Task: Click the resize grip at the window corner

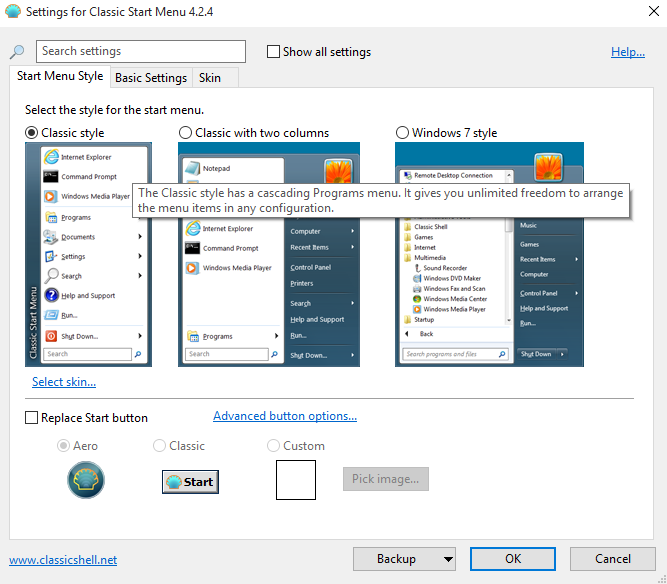Action: pos(662,579)
